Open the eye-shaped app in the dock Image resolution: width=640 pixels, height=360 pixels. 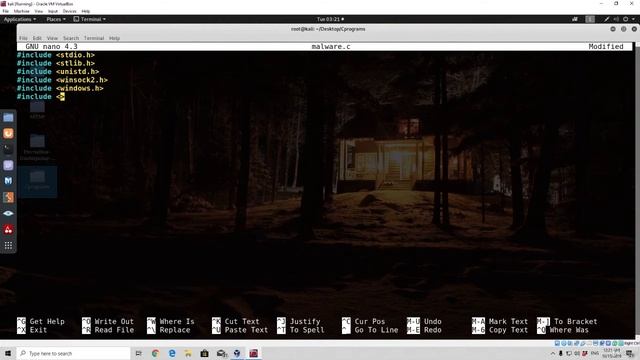(x=8, y=213)
